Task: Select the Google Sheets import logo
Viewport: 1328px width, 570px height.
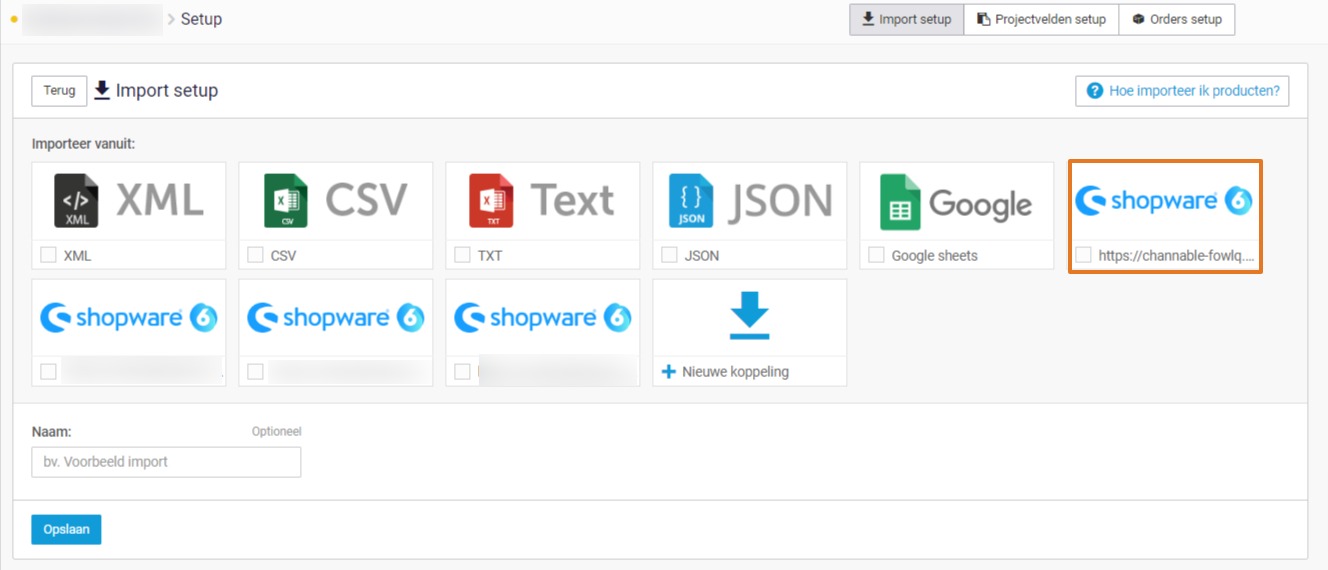Action: tap(956, 202)
